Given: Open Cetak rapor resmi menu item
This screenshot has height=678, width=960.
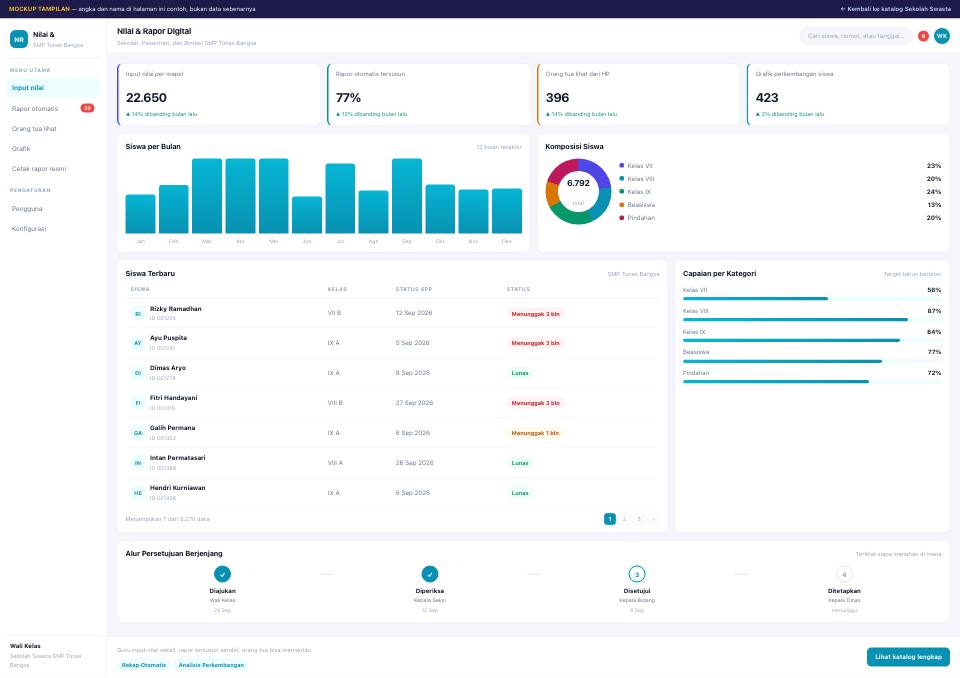Looking at the screenshot, I should 53,168.
